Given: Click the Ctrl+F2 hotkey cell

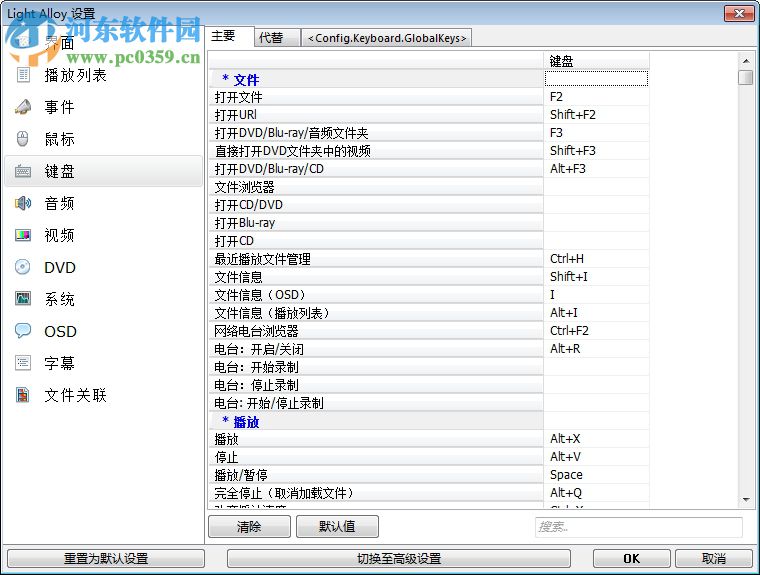Looking at the screenshot, I should pos(596,331).
